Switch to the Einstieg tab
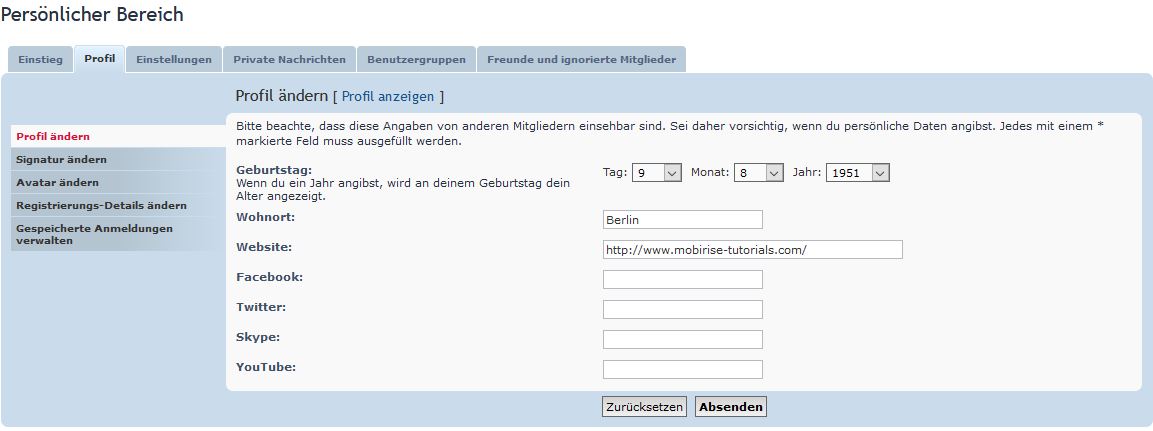Image resolution: width=1153 pixels, height=431 pixels. [x=40, y=60]
